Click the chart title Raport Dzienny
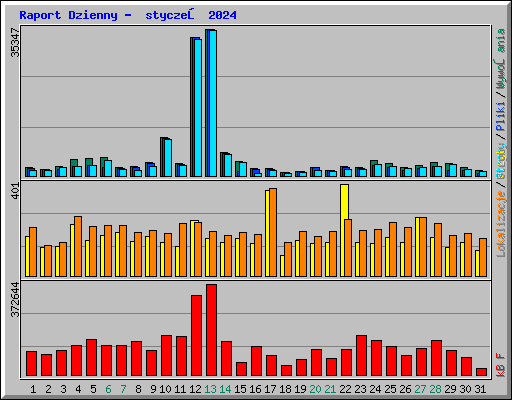512x400 pixels. (68, 15)
